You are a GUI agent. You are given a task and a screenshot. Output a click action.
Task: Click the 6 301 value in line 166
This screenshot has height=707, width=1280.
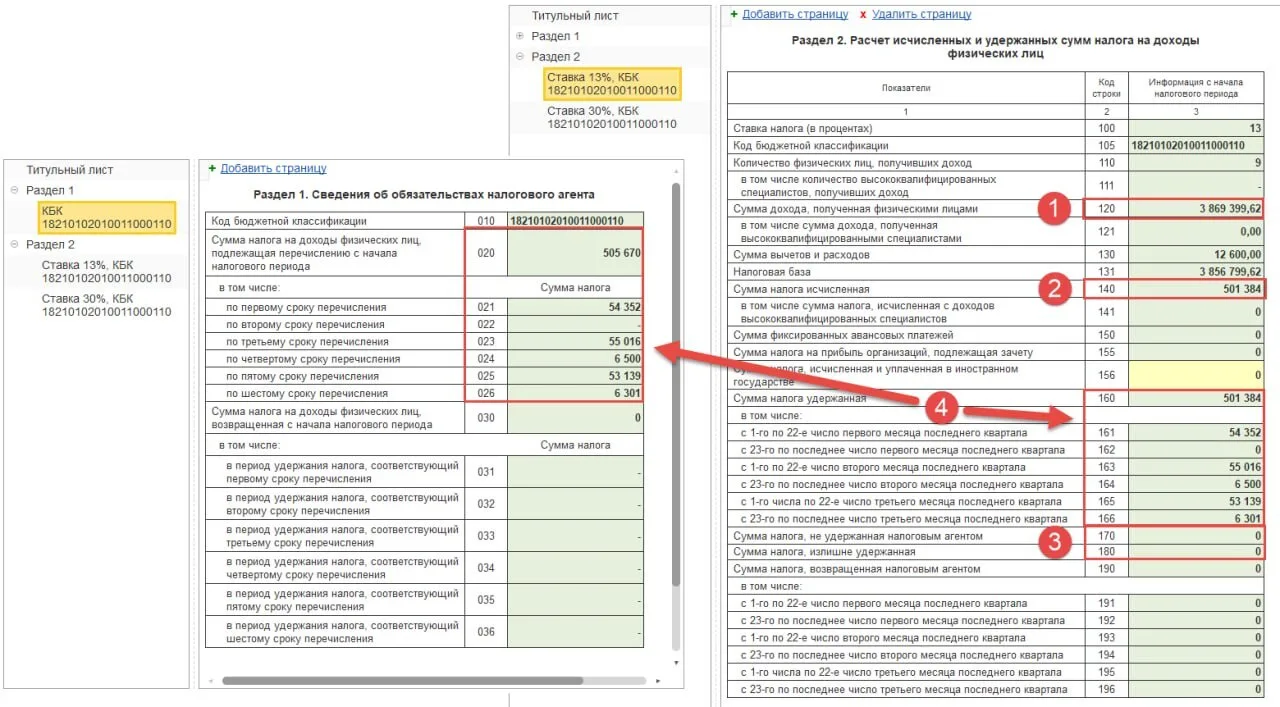(1197, 518)
